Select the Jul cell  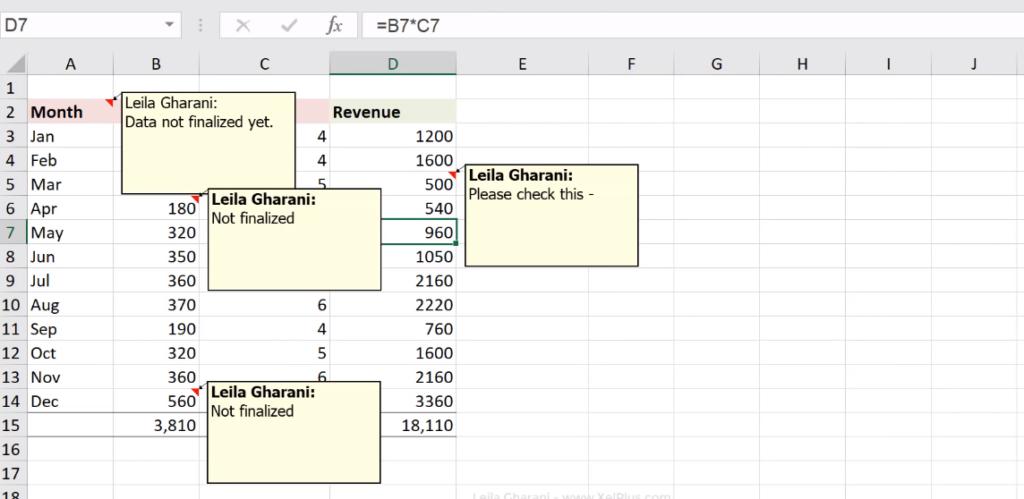pyautogui.click(x=70, y=281)
